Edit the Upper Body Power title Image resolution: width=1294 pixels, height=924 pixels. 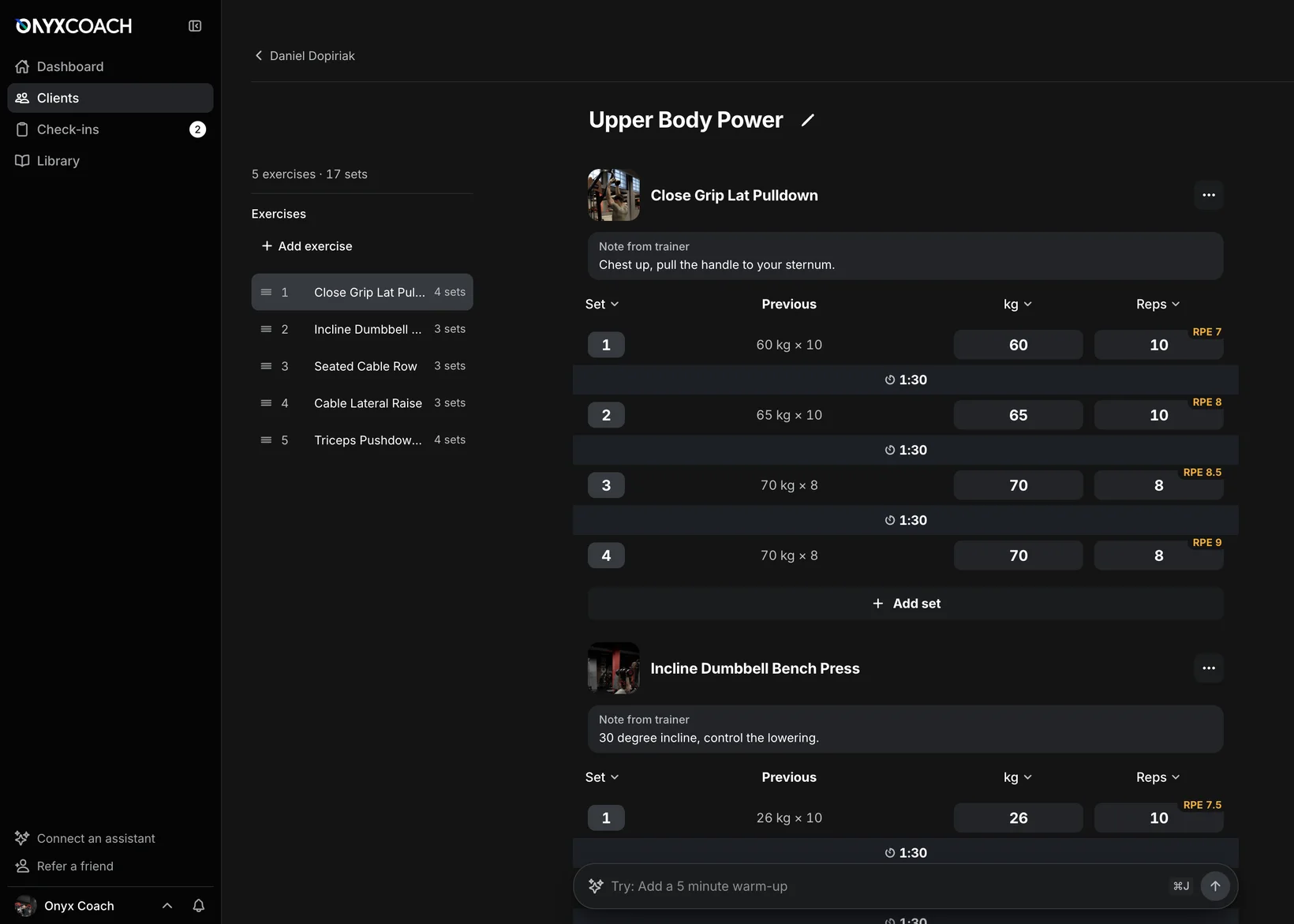pyautogui.click(x=807, y=120)
